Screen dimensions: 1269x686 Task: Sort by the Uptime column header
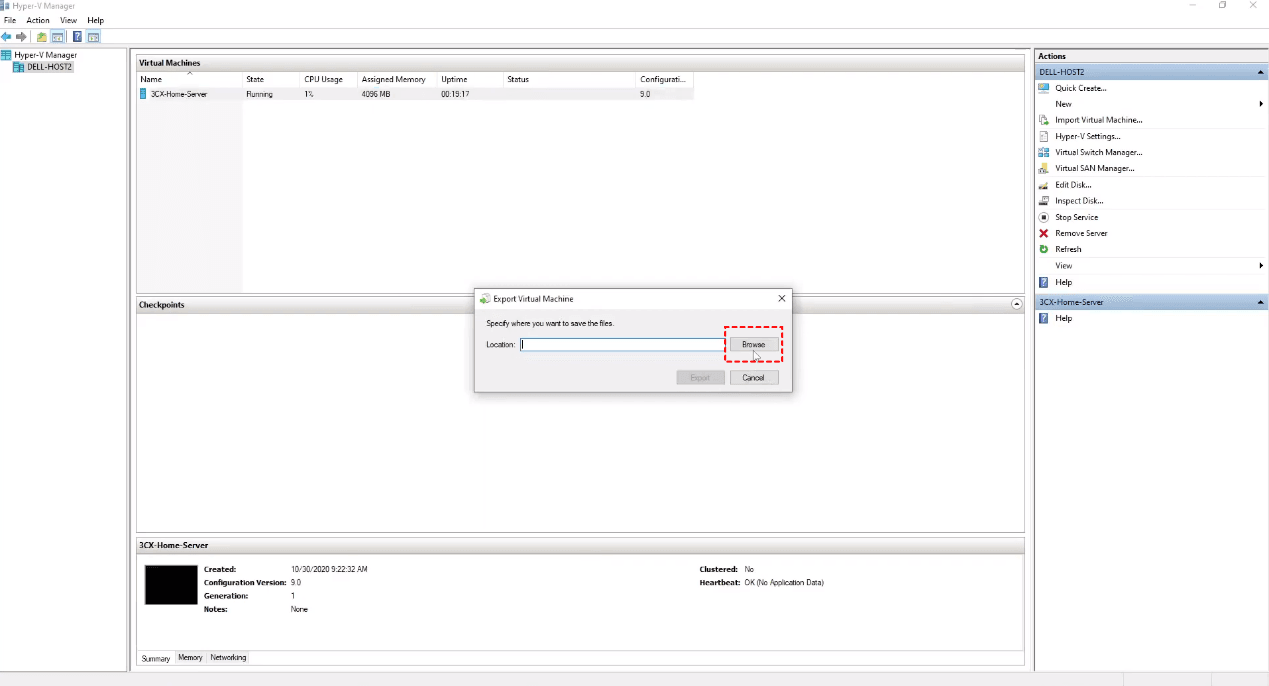[x=470, y=79]
